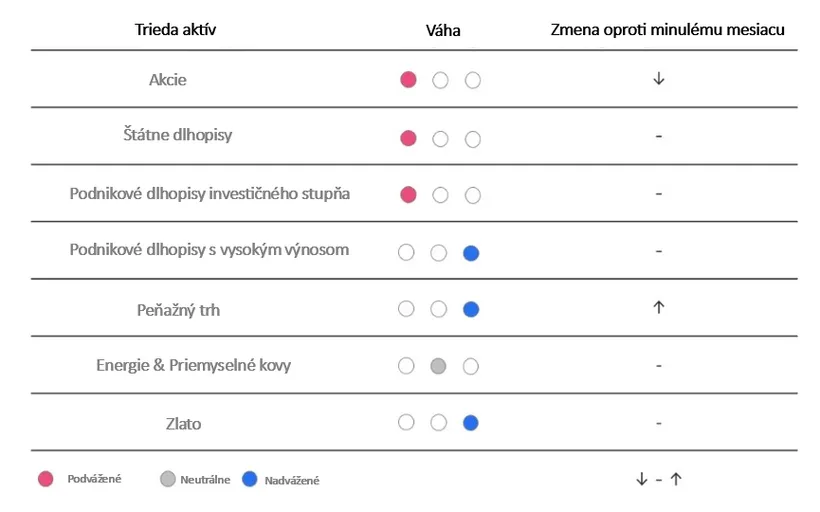Click the pink Podvážené legend dot

click(x=45, y=479)
